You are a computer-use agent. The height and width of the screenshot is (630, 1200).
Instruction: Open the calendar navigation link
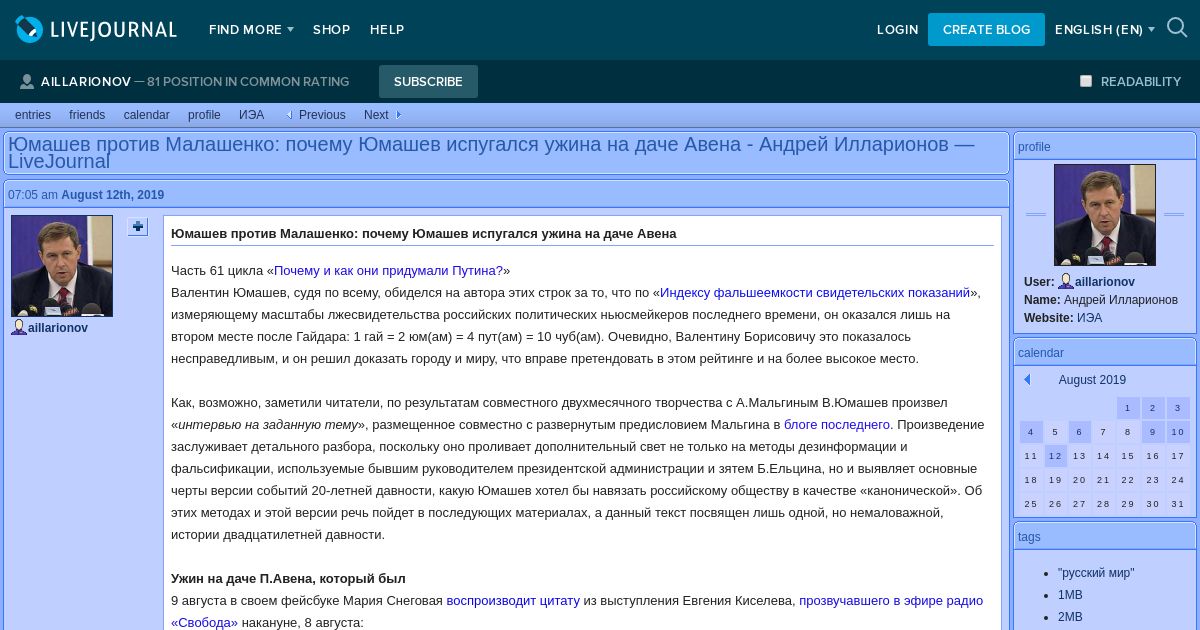pos(147,115)
